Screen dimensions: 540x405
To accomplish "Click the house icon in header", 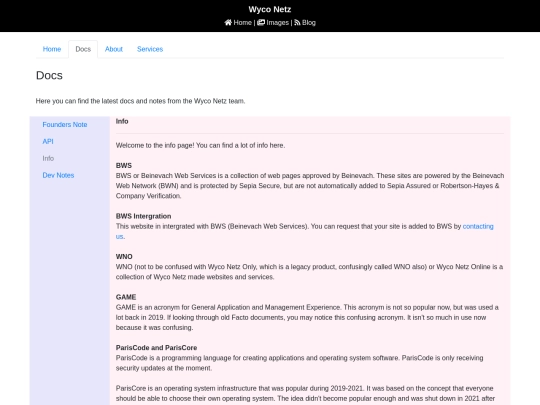I will tap(228, 22).
